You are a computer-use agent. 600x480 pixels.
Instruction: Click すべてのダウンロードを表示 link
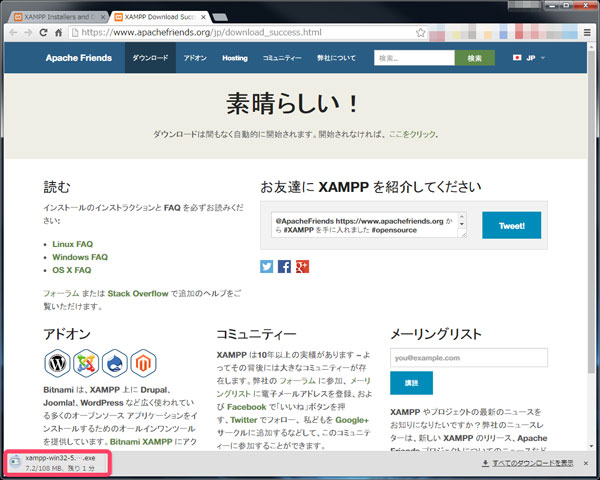click(x=532, y=463)
